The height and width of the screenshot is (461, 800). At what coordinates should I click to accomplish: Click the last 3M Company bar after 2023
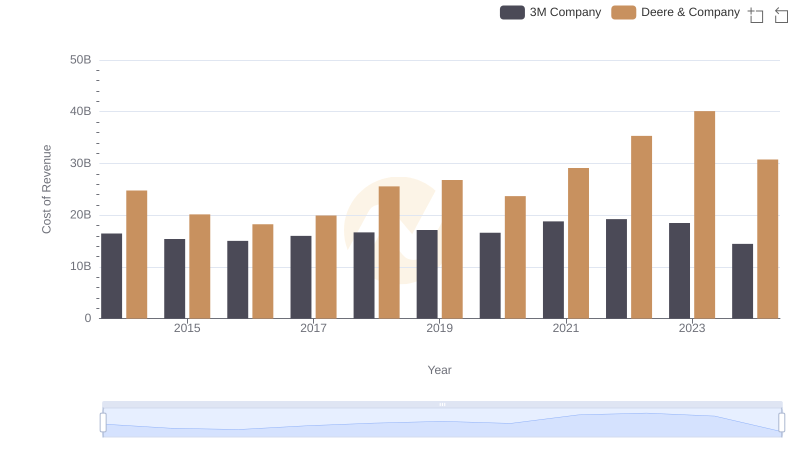point(742,281)
